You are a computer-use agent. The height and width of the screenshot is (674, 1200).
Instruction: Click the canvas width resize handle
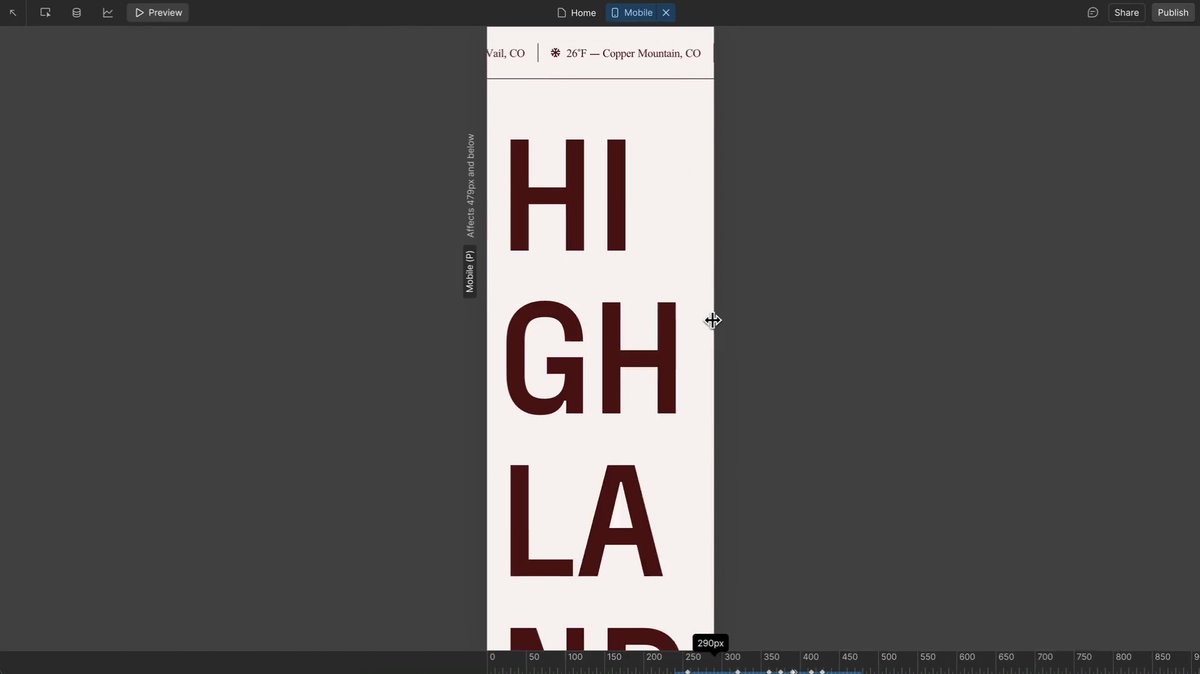click(713, 320)
